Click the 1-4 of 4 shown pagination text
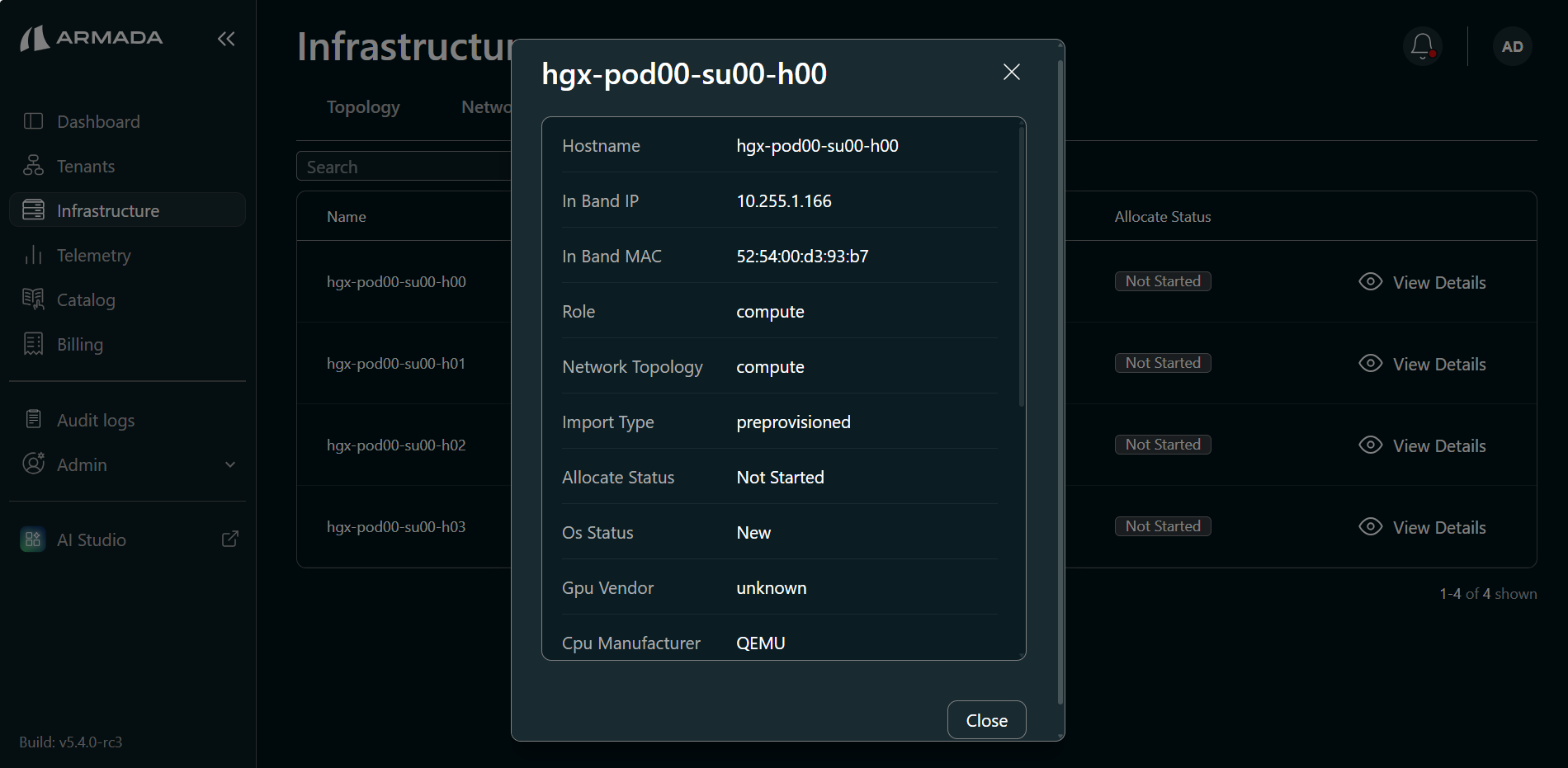The image size is (1568, 768). tap(1488, 593)
